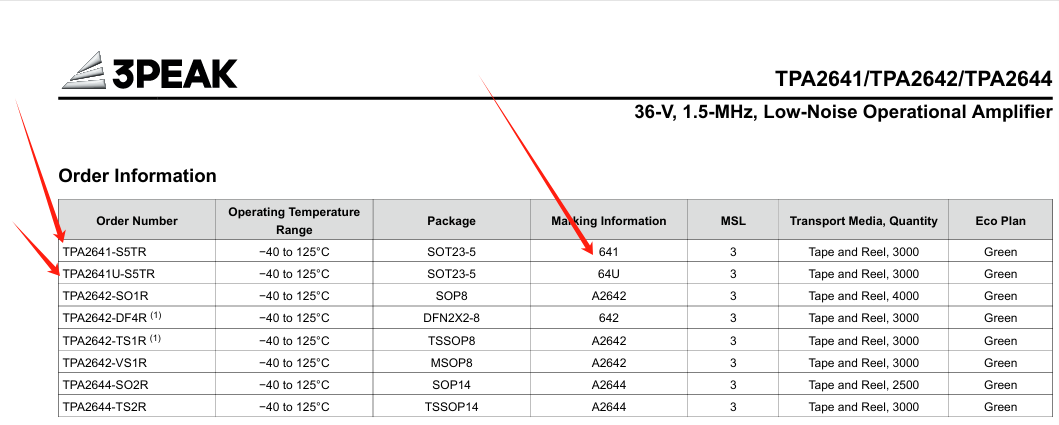
Task: Click the Operating Temperature Range header
Action: pos(294,220)
